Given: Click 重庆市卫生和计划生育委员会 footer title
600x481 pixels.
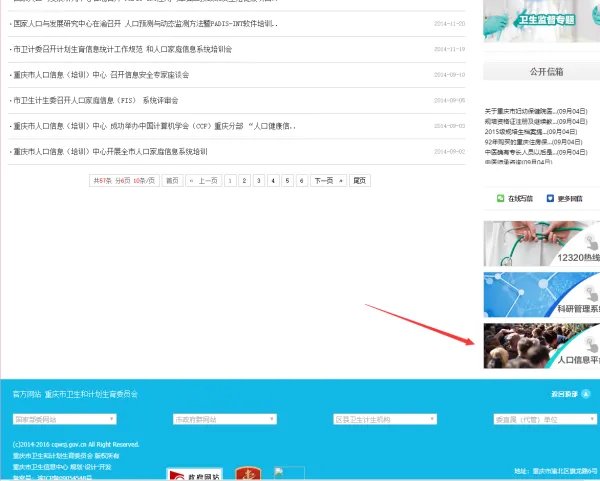Looking at the screenshot, I should pyautogui.click(x=91, y=394).
